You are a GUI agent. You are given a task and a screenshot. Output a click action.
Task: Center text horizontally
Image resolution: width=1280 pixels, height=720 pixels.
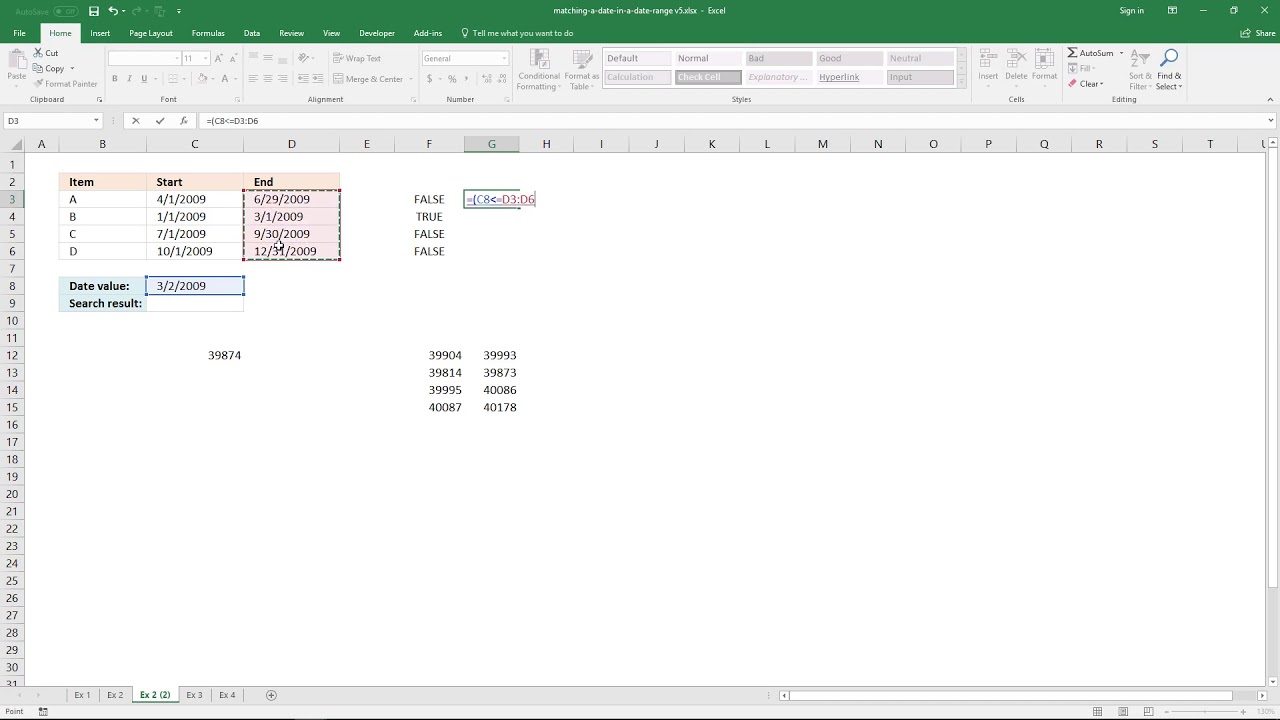tap(268, 79)
